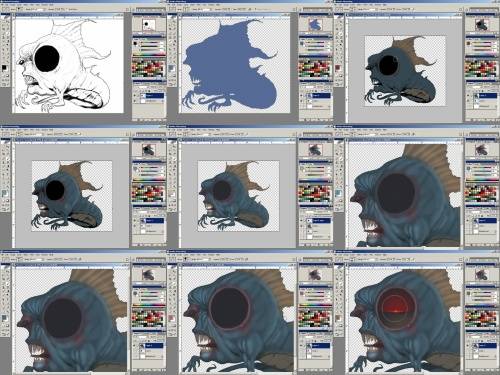500x375 pixels.
Task: Click Layers panel trash icon in line-art sketch window
Action: pyautogui.click(x=162, y=120)
